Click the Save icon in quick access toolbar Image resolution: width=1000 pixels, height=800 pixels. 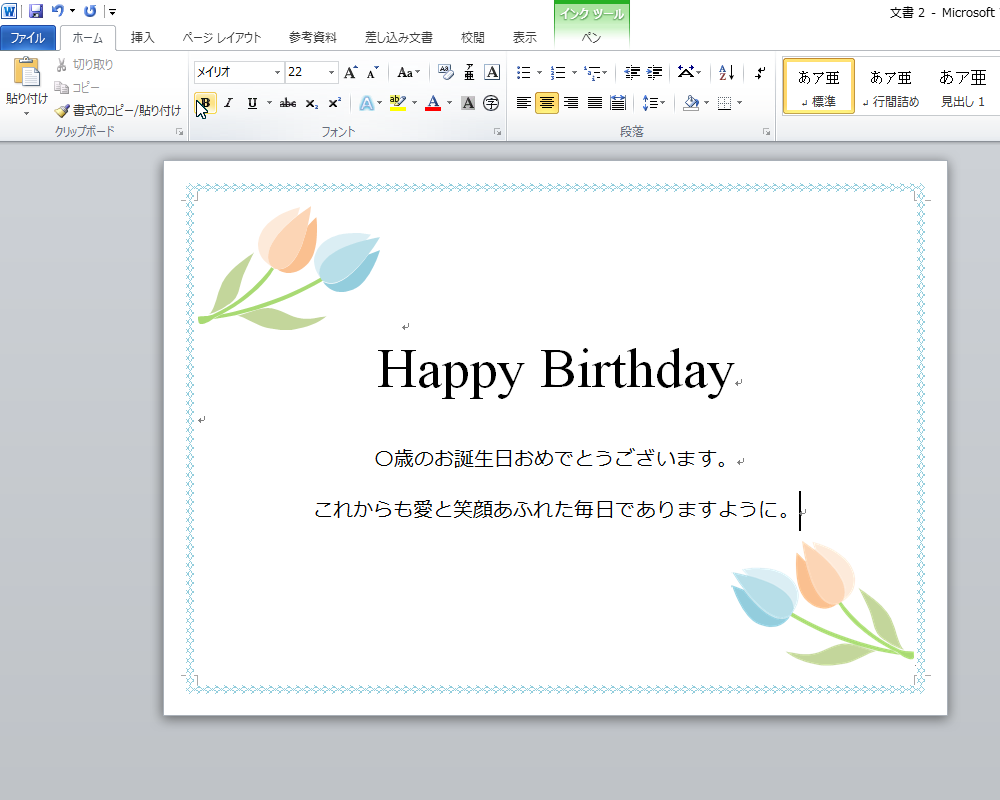36,11
